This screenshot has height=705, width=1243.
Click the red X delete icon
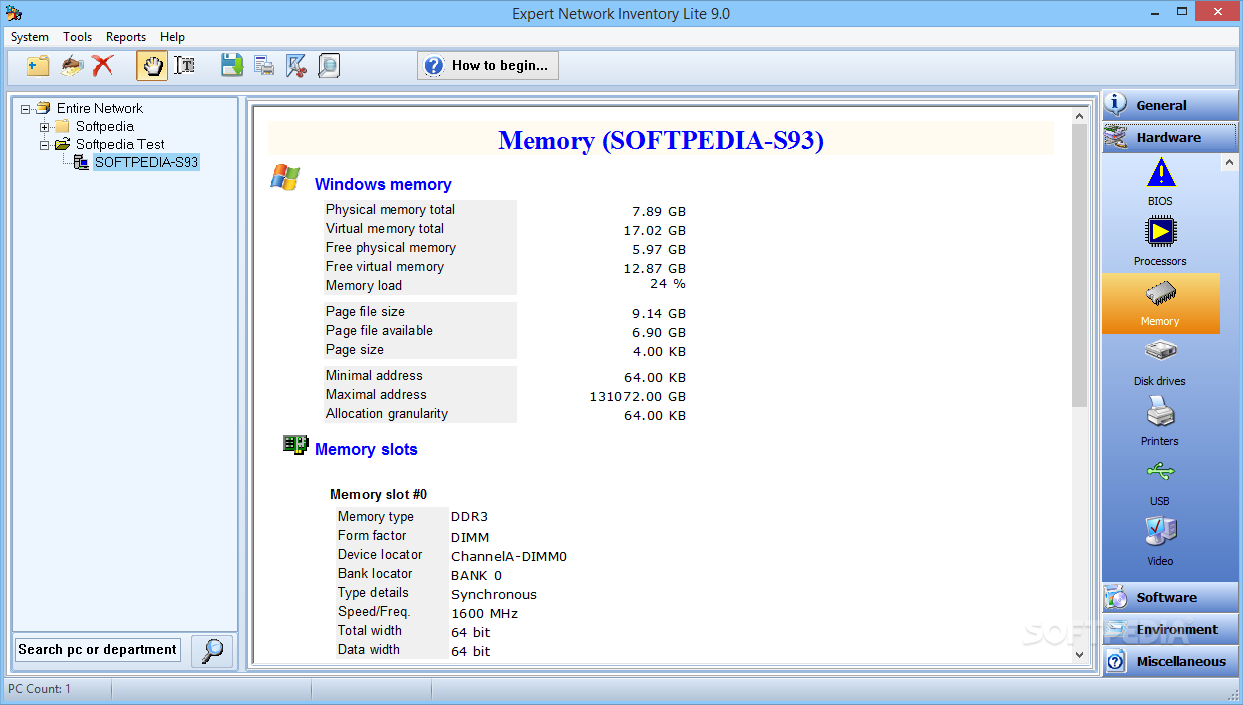click(x=102, y=66)
